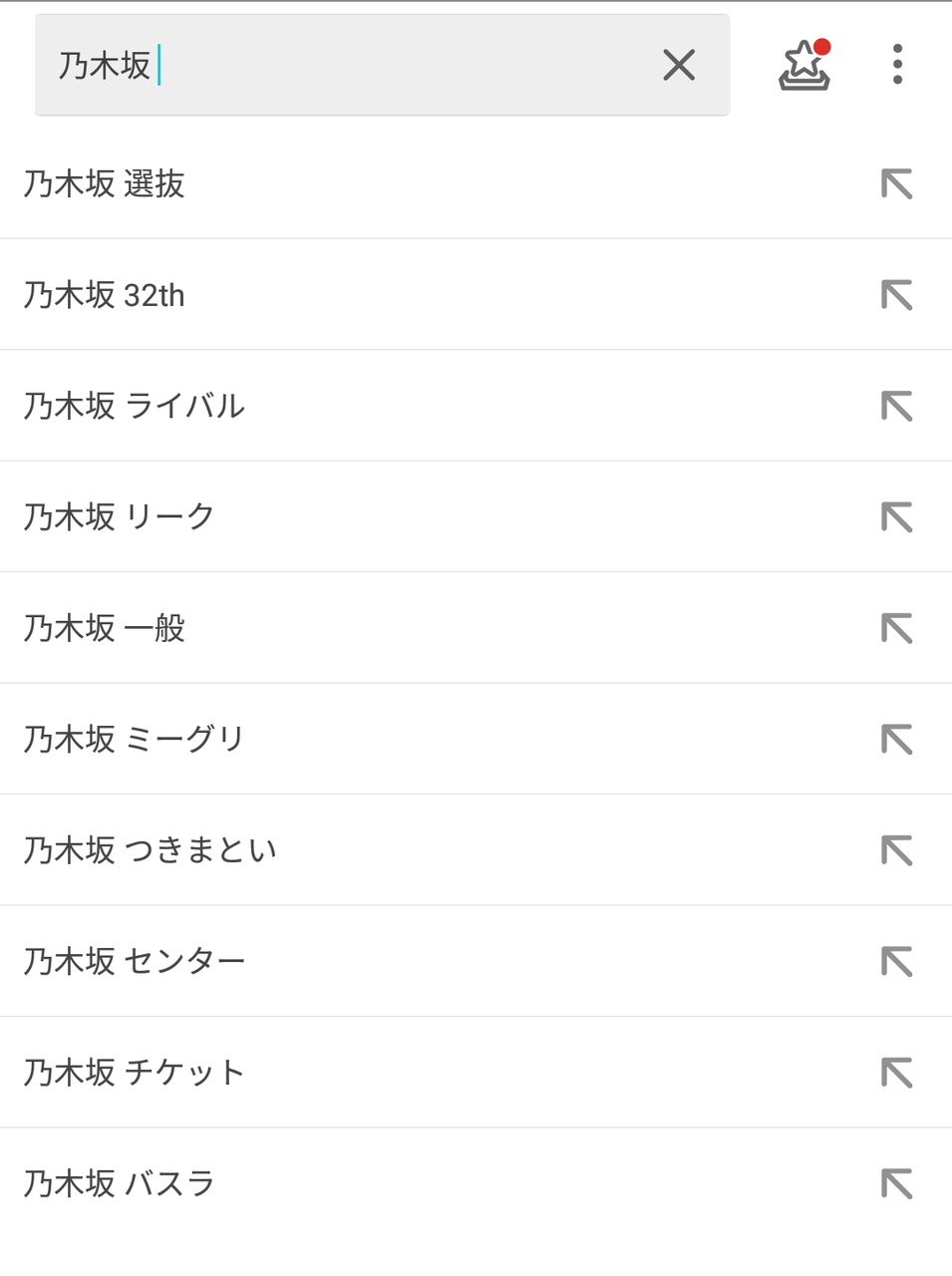
Task: Insert suggestion 乃木坂 32th using its arrow icon
Action: [896, 295]
